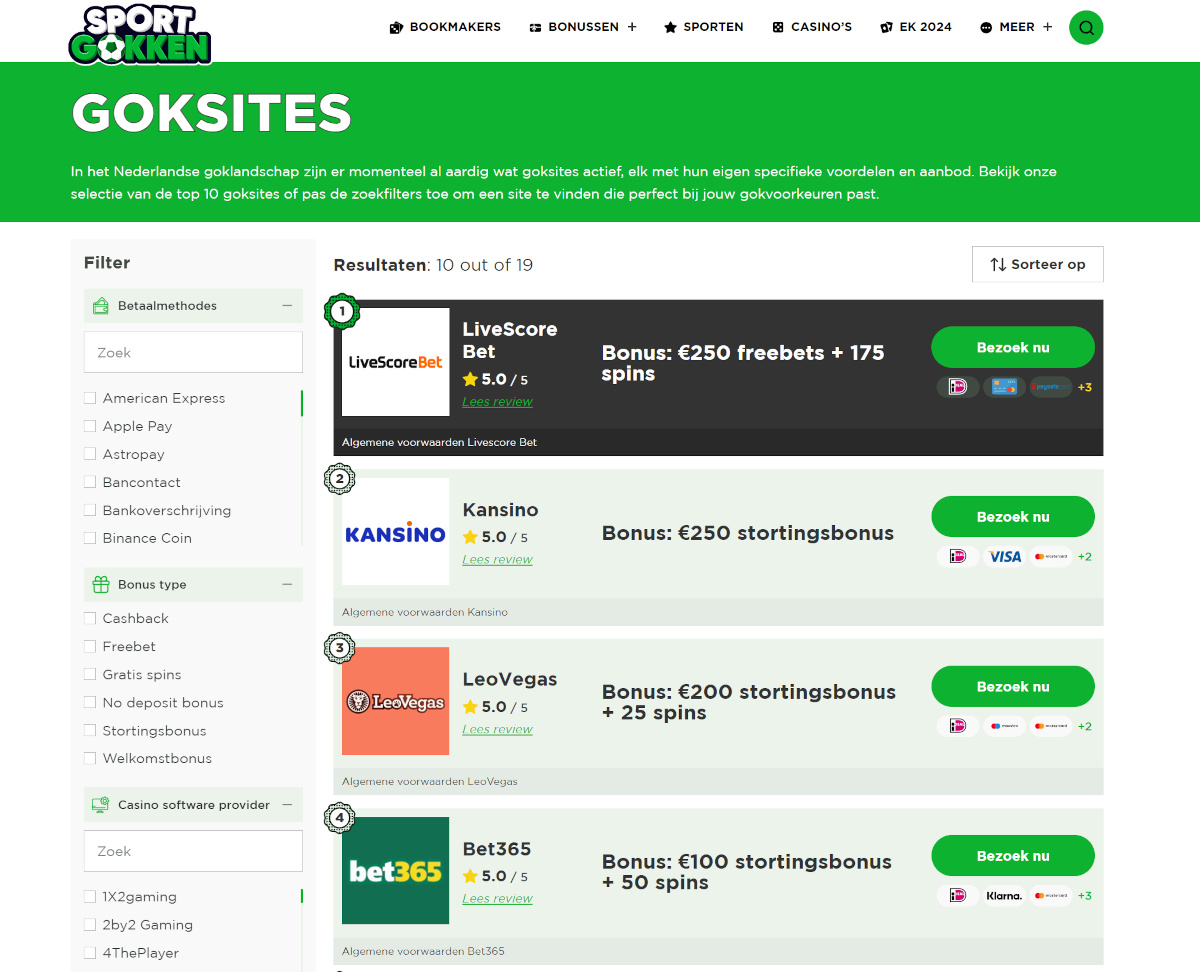
Task: Click the iDEAL payment icon for LiveScore Bet
Action: [957, 387]
